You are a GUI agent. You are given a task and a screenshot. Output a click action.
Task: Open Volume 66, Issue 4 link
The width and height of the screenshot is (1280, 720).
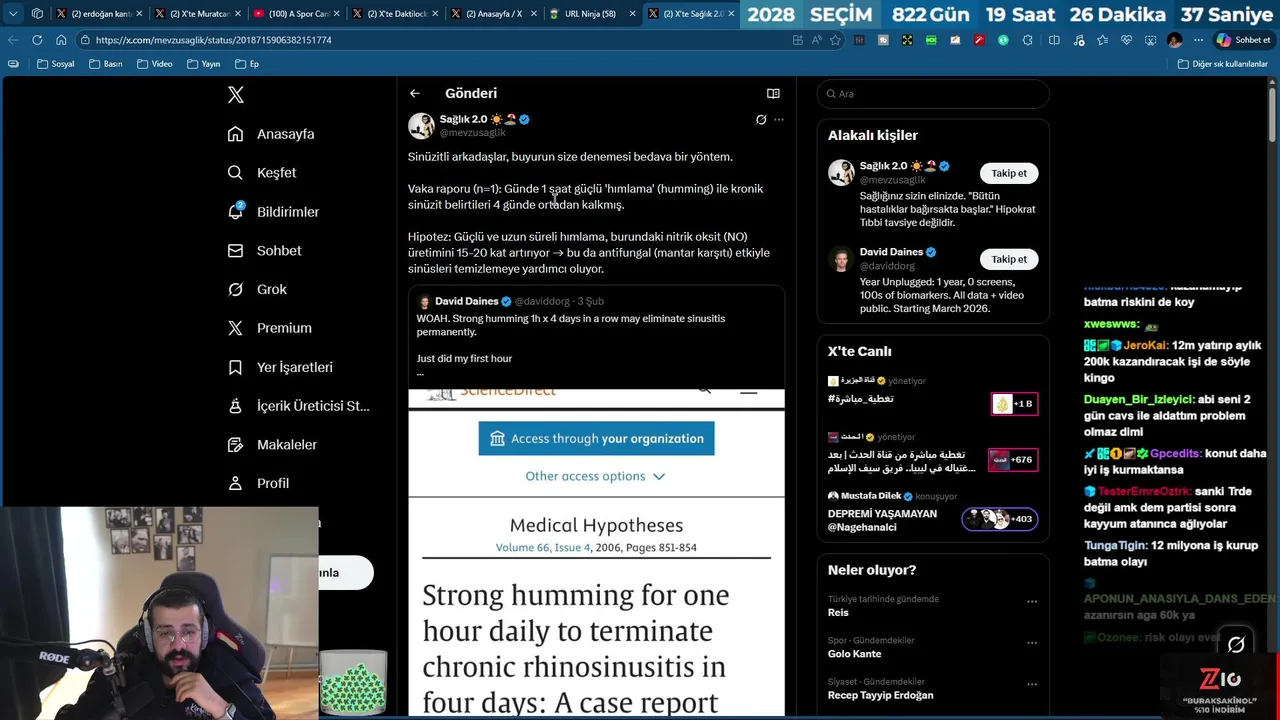pos(543,548)
